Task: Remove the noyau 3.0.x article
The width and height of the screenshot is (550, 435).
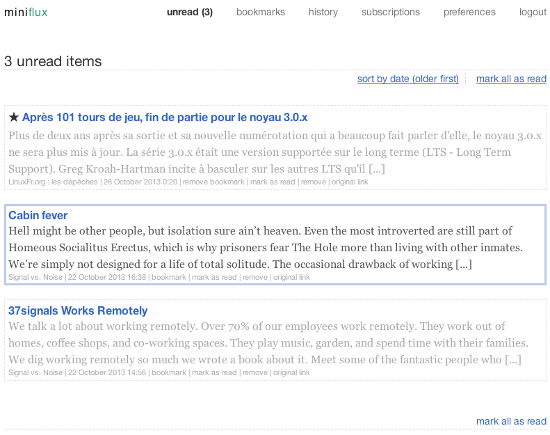Action: click(x=314, y=182)
